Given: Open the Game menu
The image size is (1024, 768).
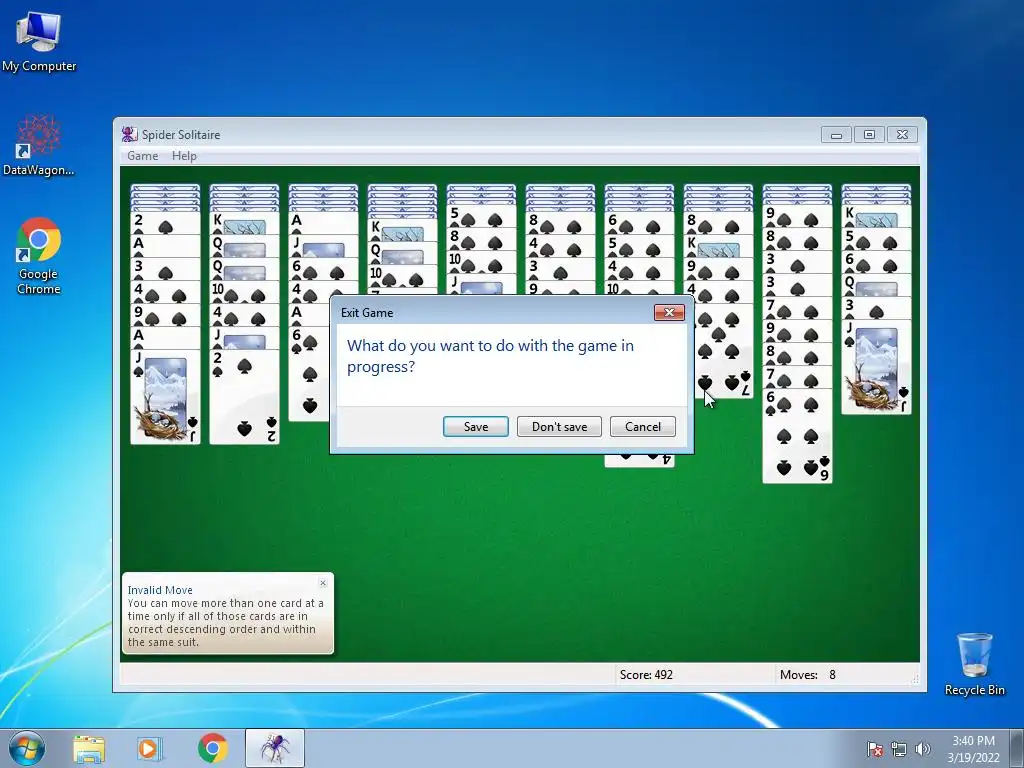Looking at the screenshot, I should click(x=142, y=155).
